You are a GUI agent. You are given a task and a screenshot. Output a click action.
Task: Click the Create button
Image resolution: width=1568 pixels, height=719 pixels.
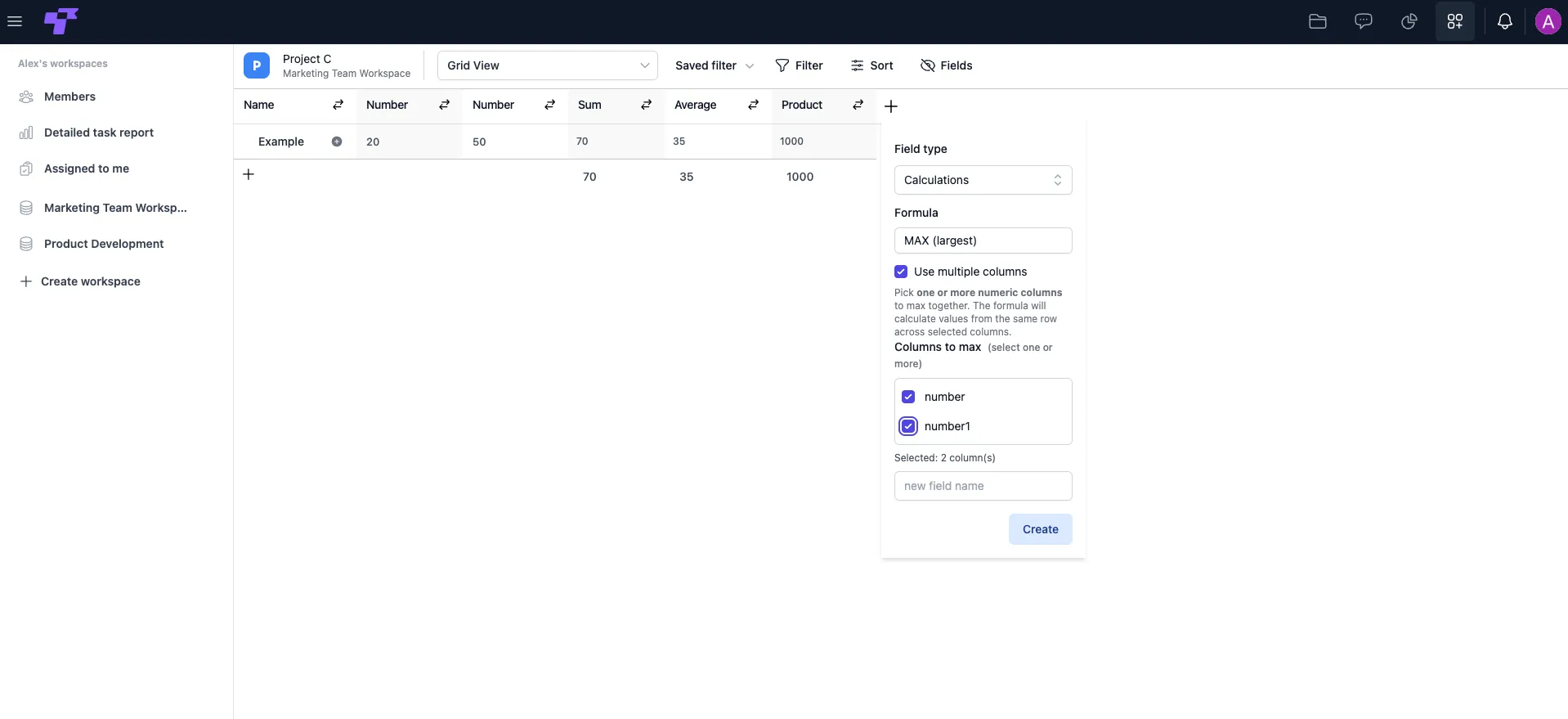tap(1041, 529)
